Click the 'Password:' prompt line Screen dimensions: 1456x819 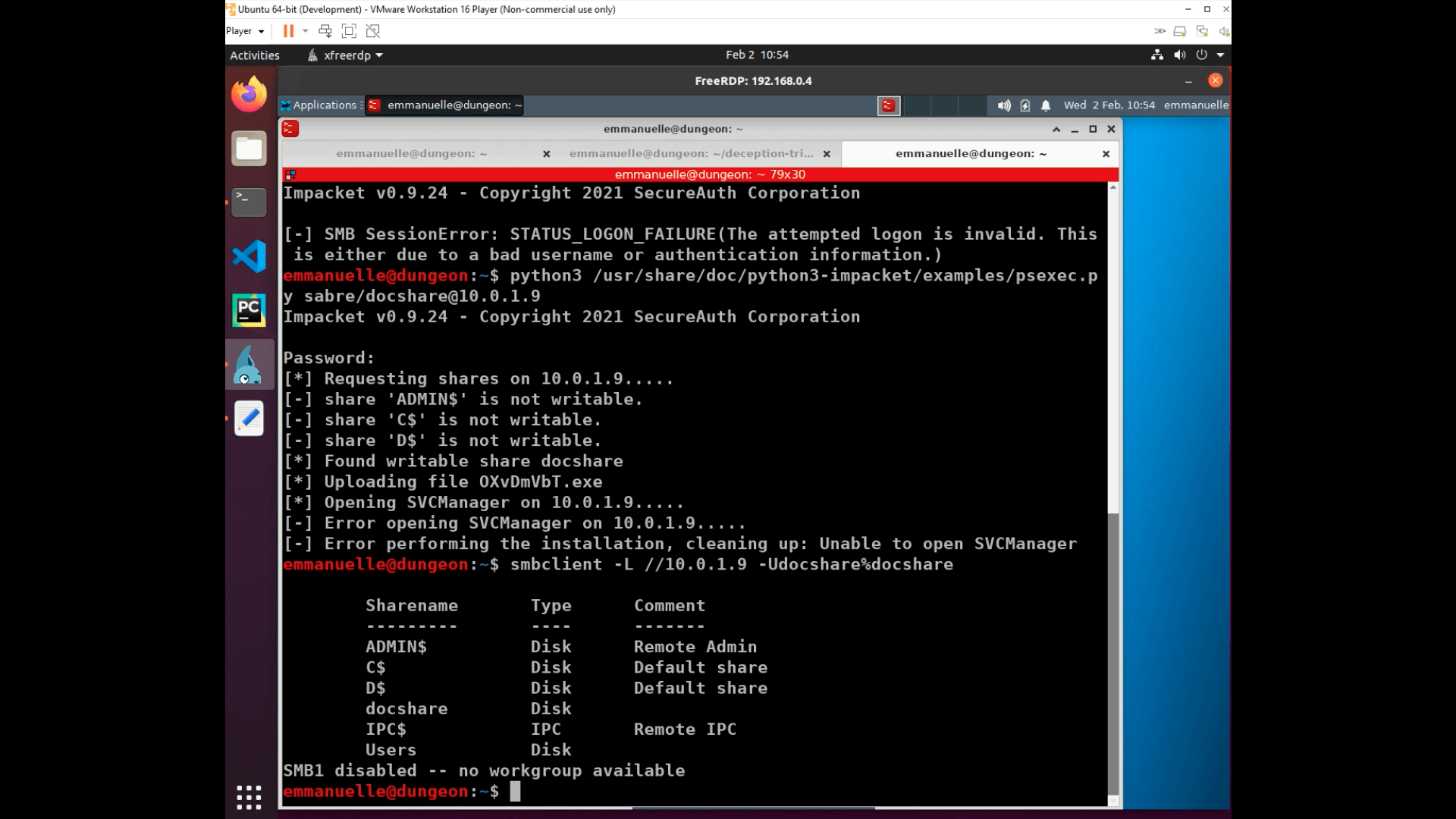[x=329, y=358]
